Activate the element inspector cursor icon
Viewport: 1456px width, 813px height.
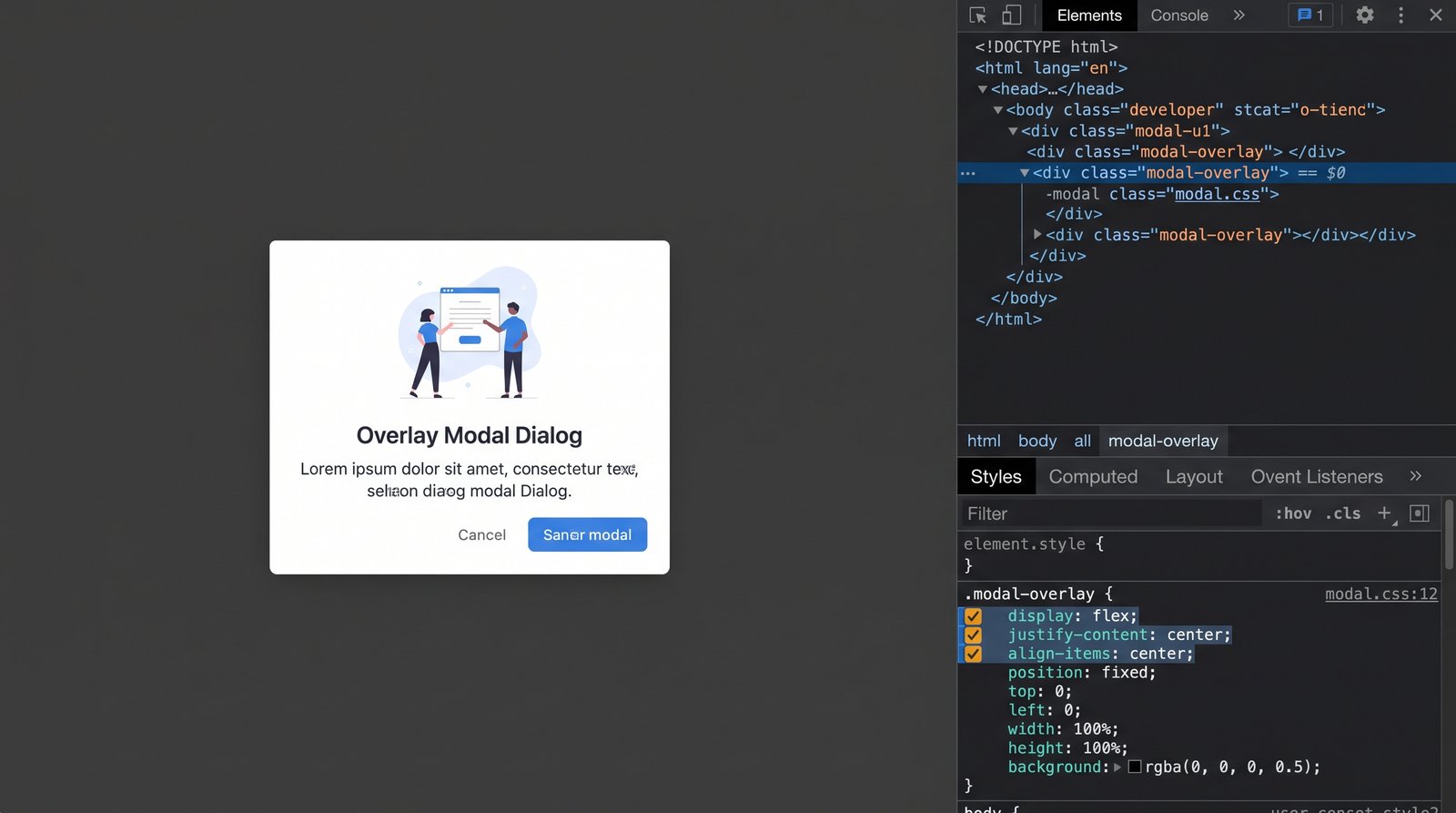click(978, 15)
